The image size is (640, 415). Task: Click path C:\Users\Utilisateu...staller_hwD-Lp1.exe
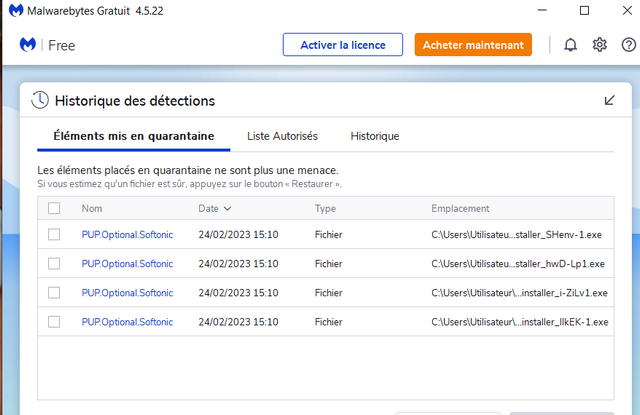pyautogui.click(x=518, y=264)
